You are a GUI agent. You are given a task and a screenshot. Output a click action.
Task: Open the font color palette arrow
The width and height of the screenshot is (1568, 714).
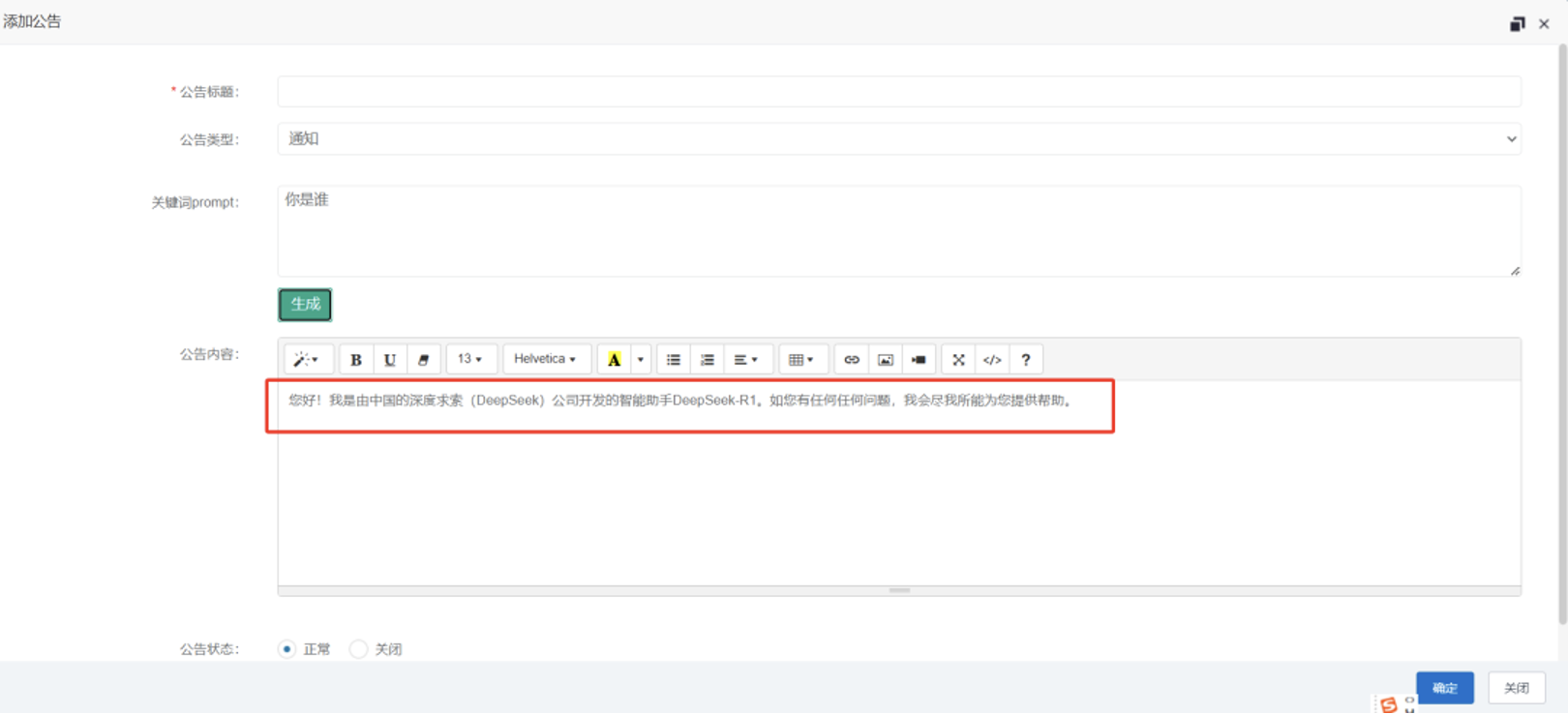click(x=640, y=360)
